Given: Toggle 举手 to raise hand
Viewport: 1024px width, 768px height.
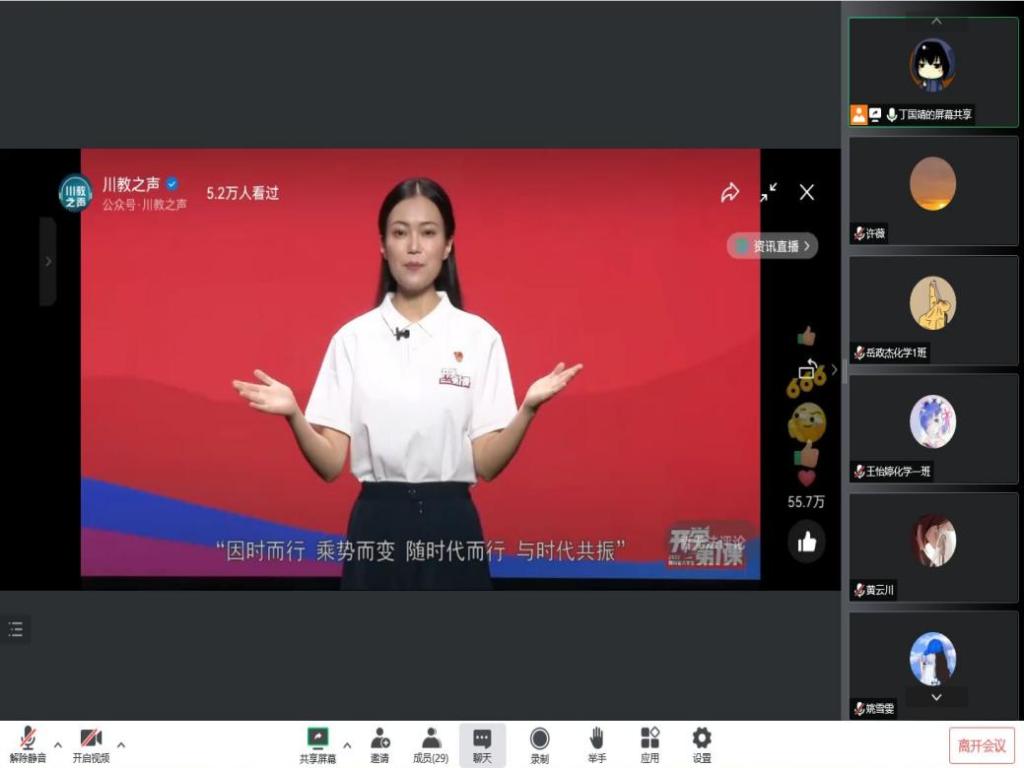Looking at the screenshot, I should click(596, 744).
